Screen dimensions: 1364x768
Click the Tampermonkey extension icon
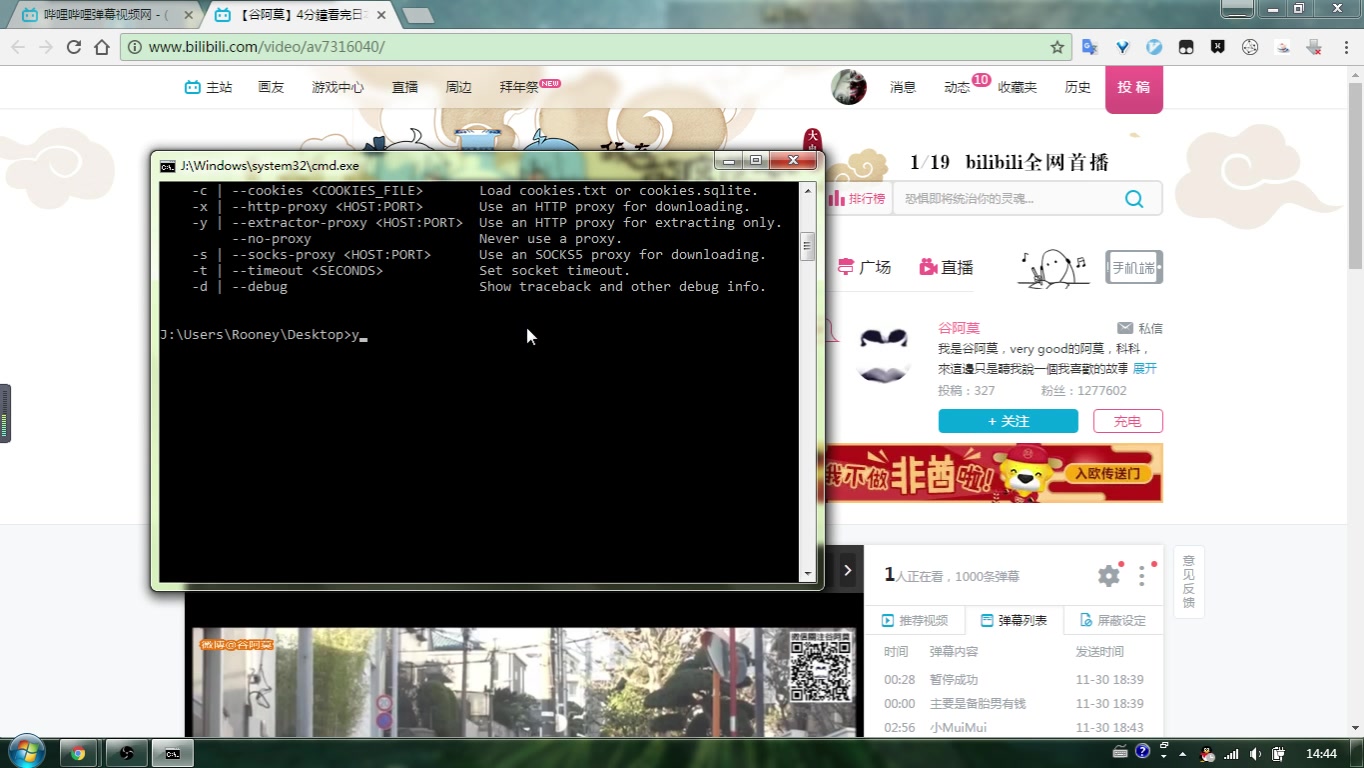click(x=1186, y=47)
